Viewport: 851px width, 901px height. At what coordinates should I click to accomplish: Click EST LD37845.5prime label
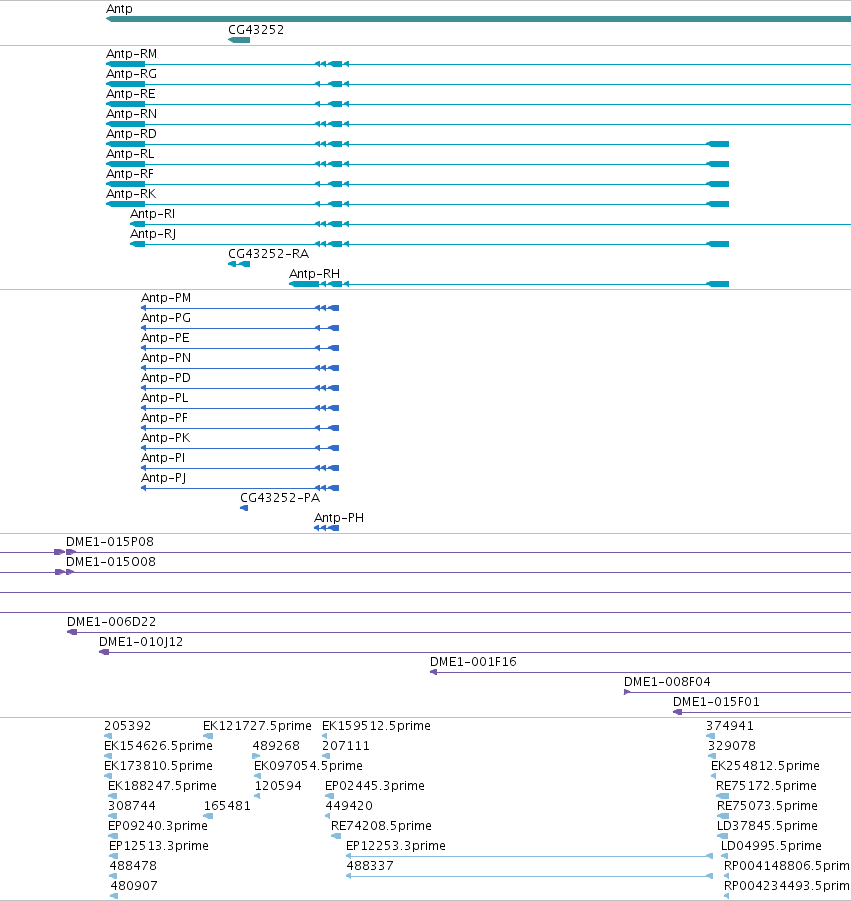coord(767,826)
